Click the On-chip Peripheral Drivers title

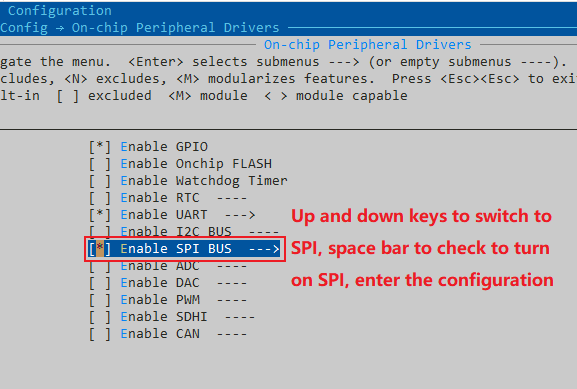[x=368, y=45]
